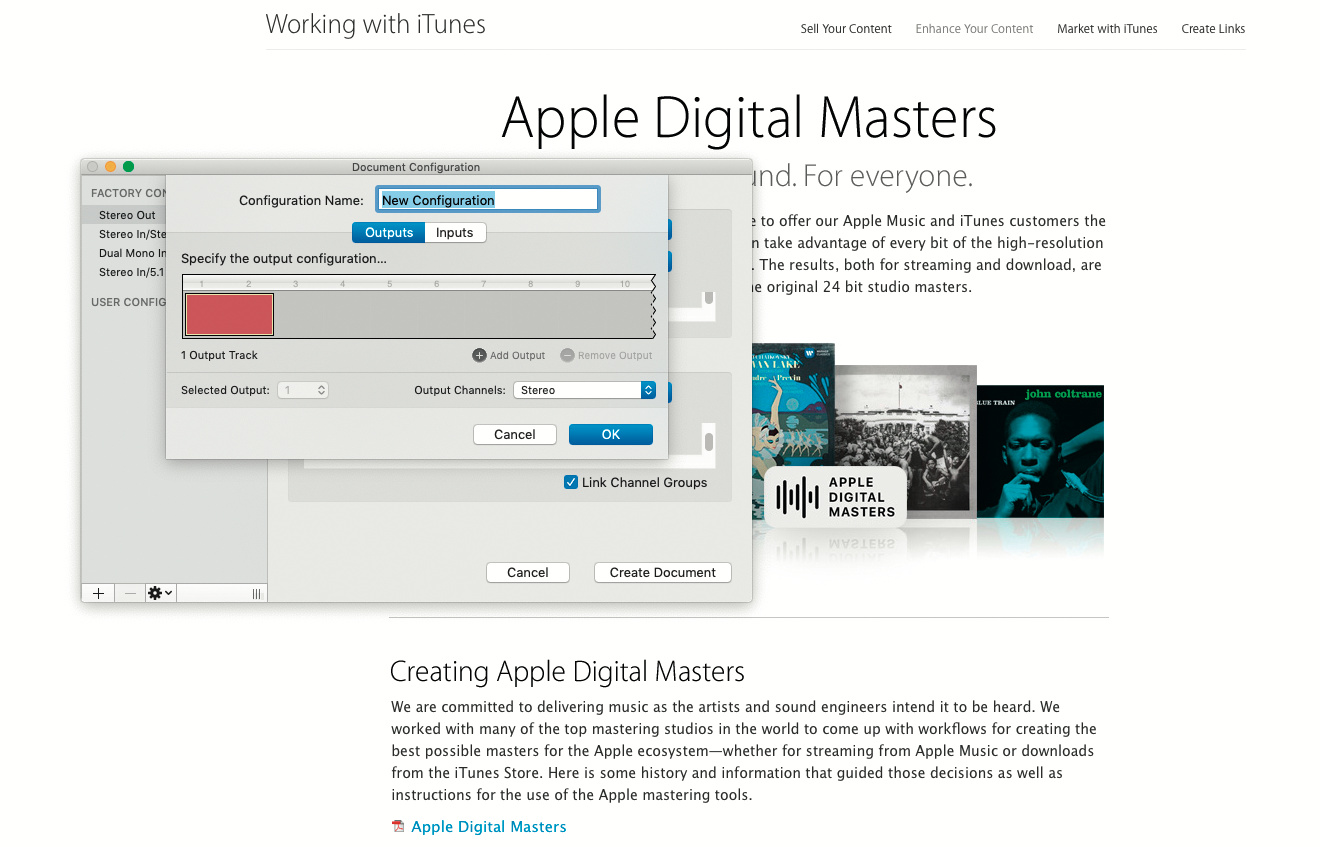1320x847 pixels.
Task: Click the Create Document button
Action: coord(663,573)
